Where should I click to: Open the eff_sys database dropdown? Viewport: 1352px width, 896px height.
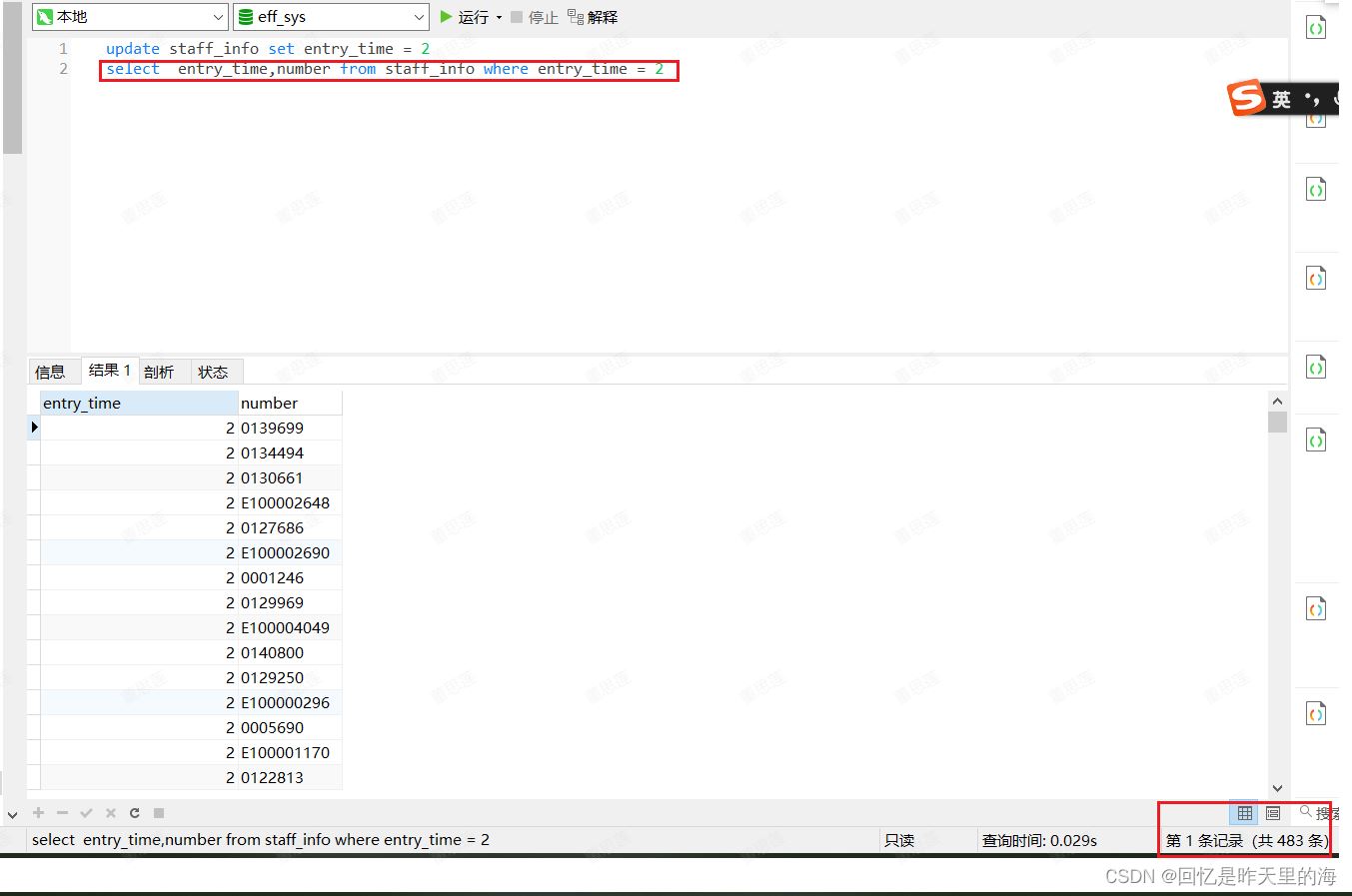(x=331, y=17)
